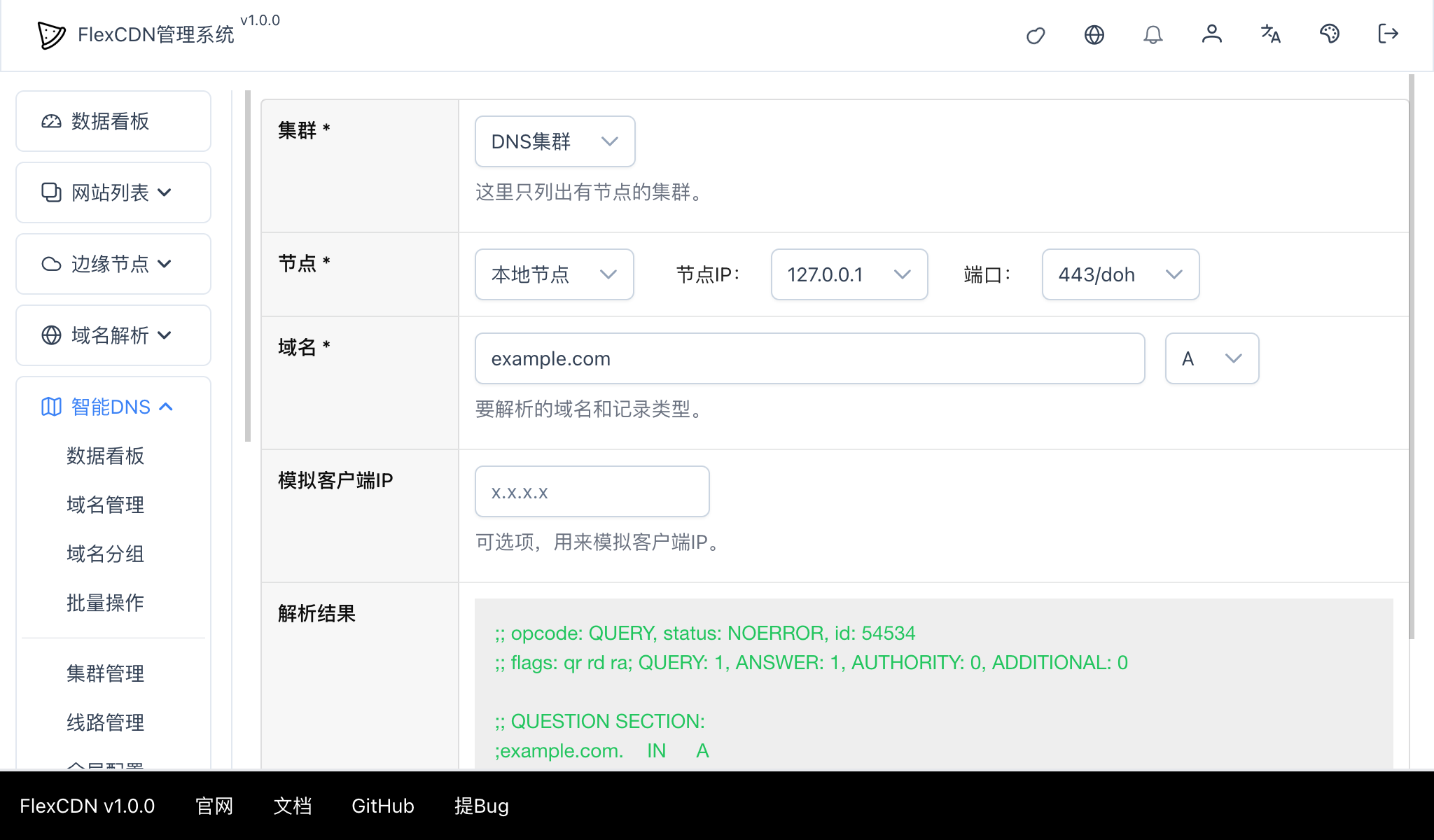
Task: Log out using the logout icon
Action: [x=1387, y=34]
